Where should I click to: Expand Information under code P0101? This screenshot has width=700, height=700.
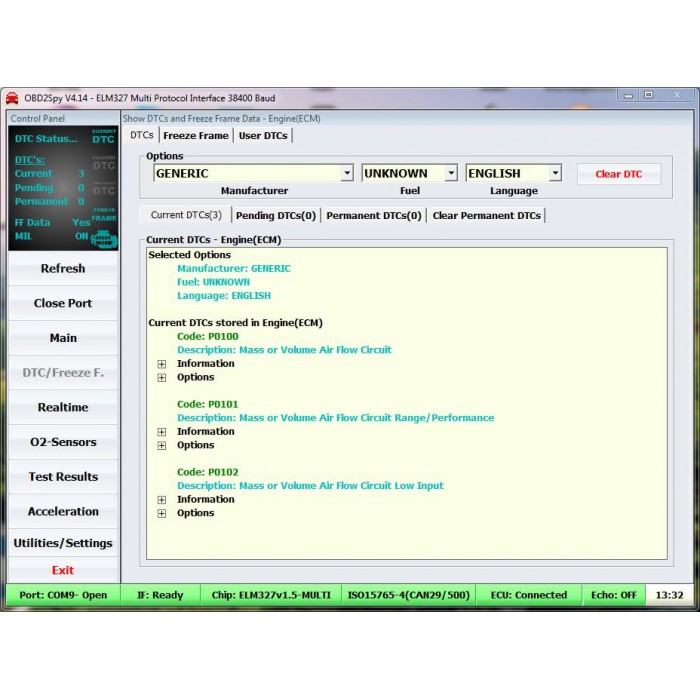coord(162,432)
